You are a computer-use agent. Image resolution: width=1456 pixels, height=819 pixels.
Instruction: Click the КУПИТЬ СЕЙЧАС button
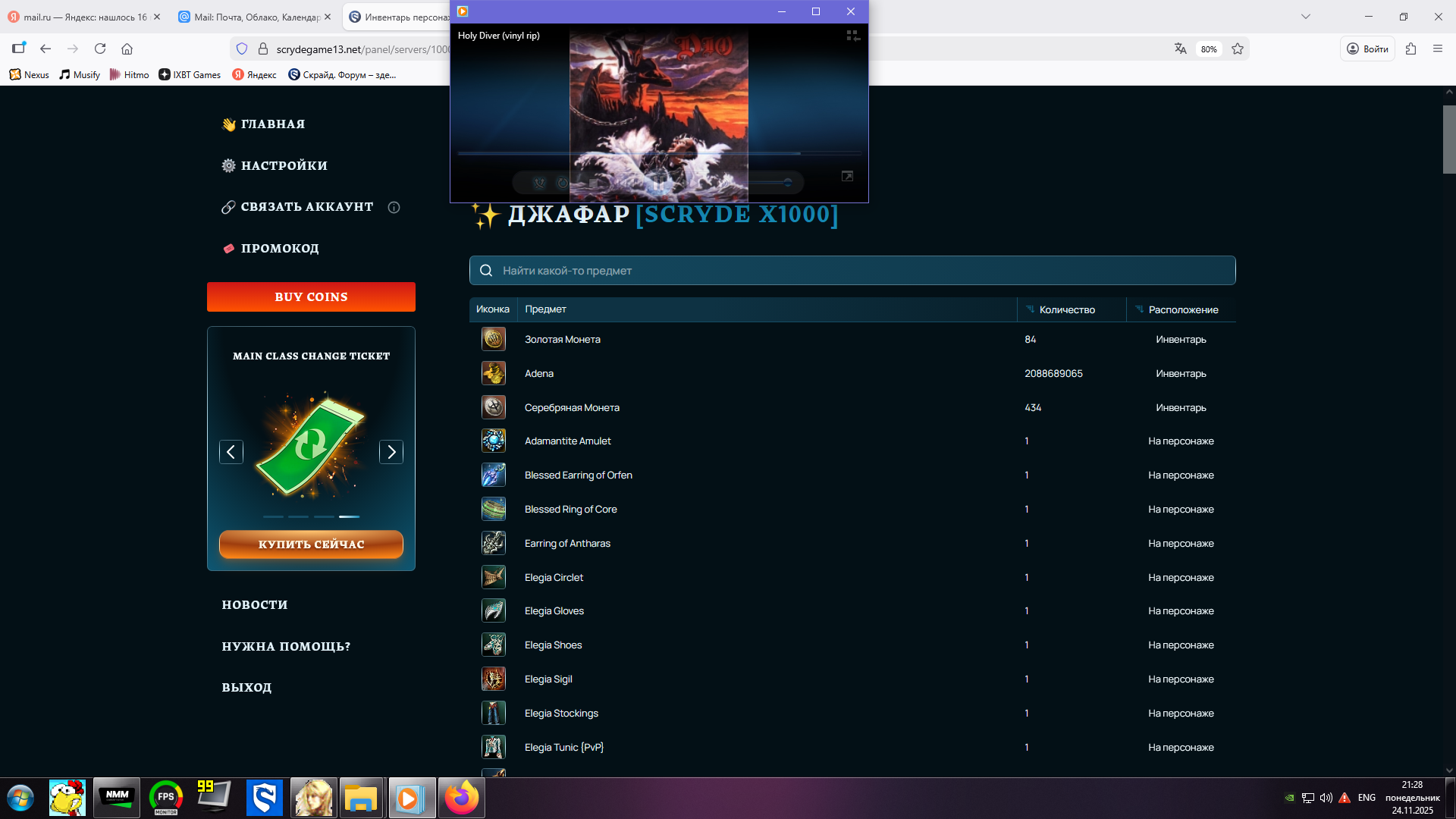click(x=311, y=544)
